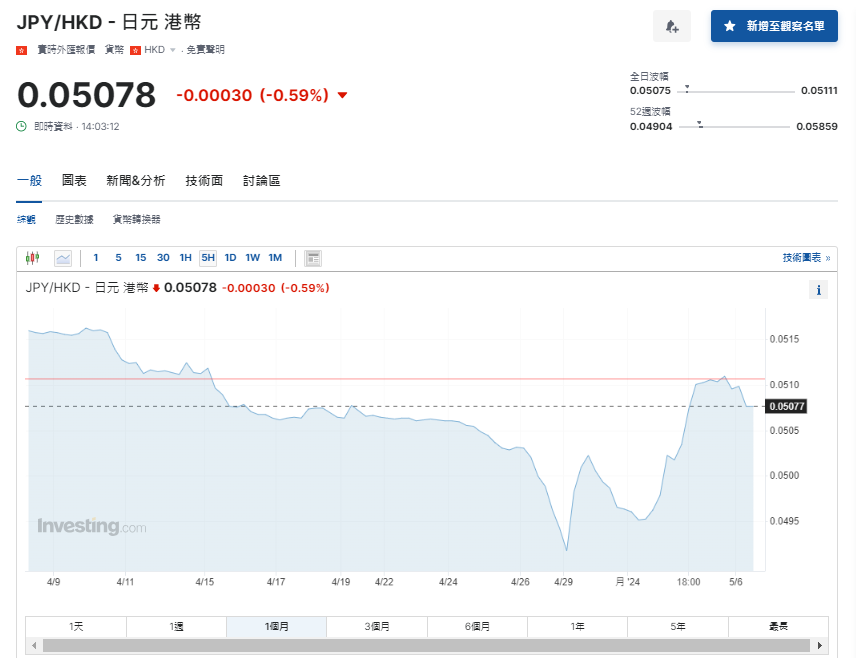This screenshot has height=658, width=856.
Task: Select the 5H chart interval
Action: (206, 257)
